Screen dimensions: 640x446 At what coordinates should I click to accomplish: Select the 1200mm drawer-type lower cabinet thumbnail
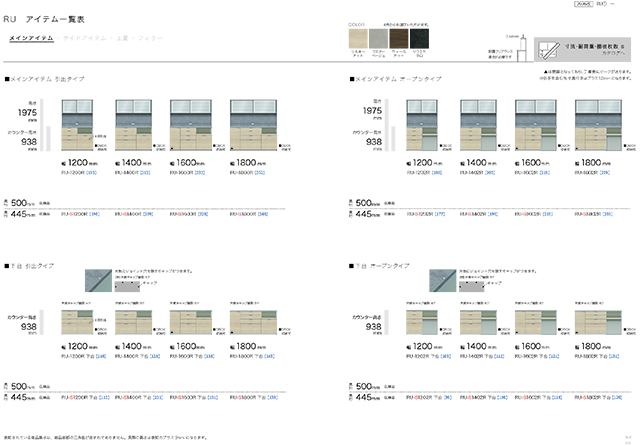pos(81,319)
